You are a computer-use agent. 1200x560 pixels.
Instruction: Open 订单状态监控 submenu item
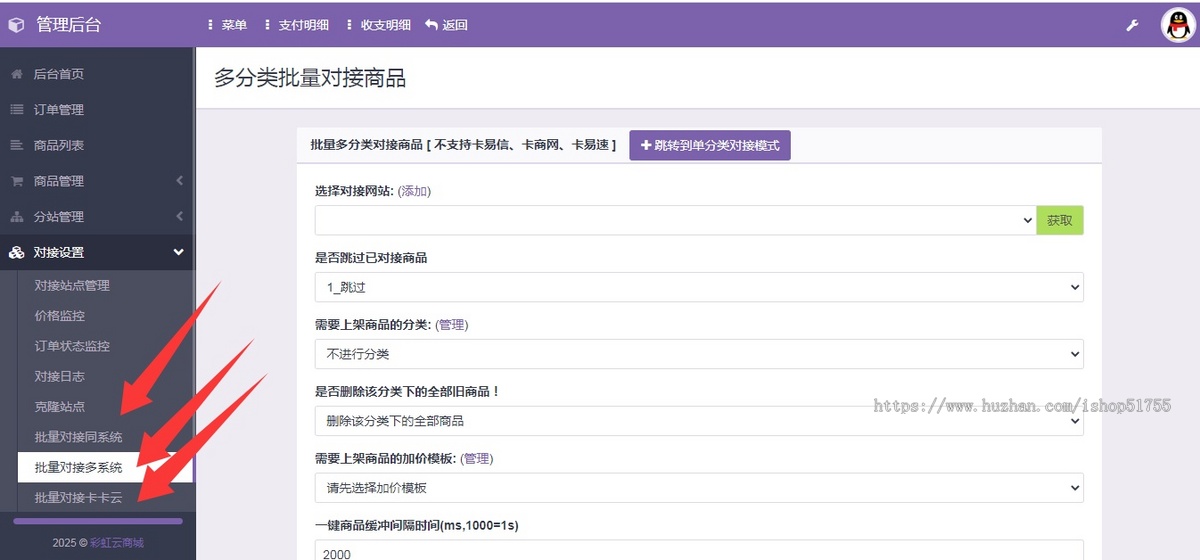[x=72, y=346]
